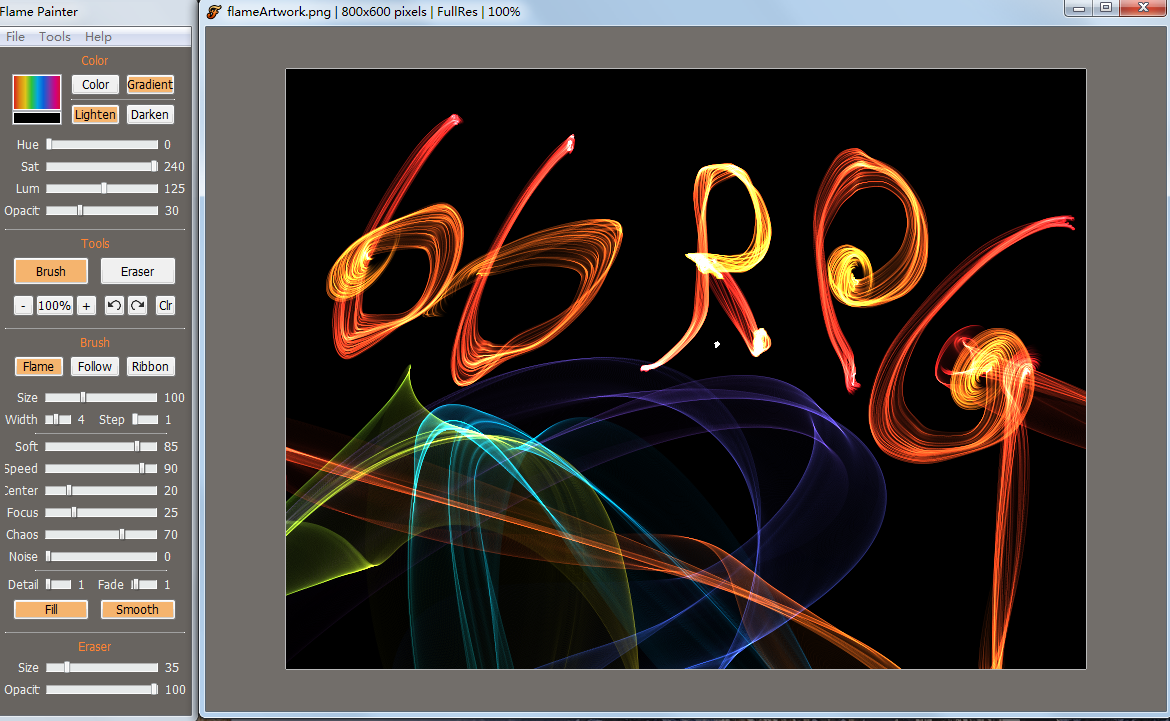Click the Lum slider track
Image resolution: width=1170 pixels, height=721 pixels.
point(102,188)
